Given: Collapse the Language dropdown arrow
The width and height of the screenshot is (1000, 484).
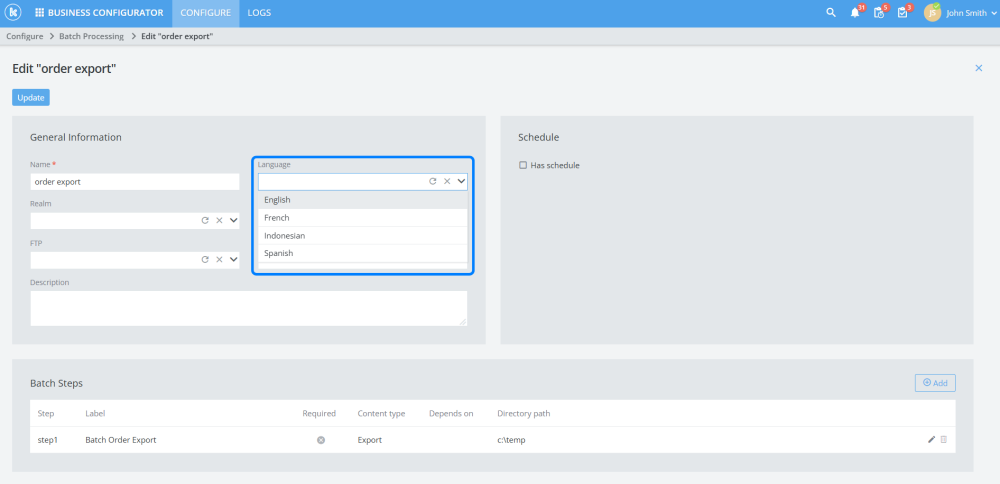Looking at the screenshot, I should coord(462,182).
